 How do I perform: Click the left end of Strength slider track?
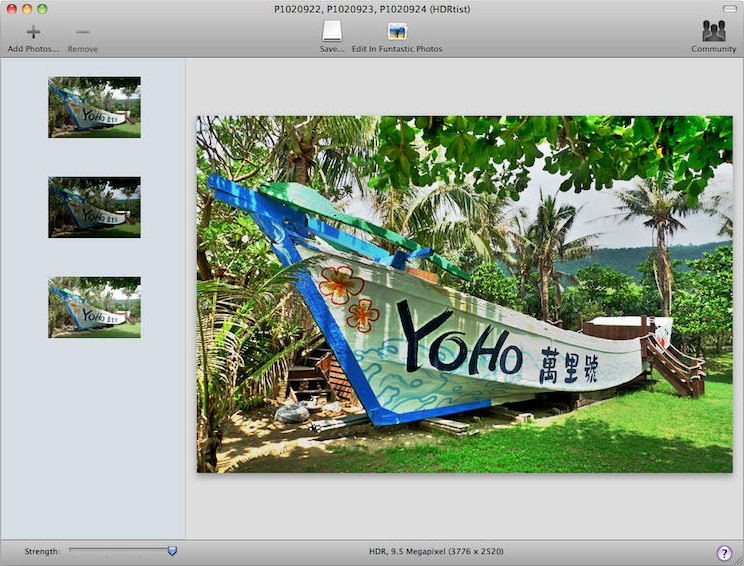coord(72,551)
